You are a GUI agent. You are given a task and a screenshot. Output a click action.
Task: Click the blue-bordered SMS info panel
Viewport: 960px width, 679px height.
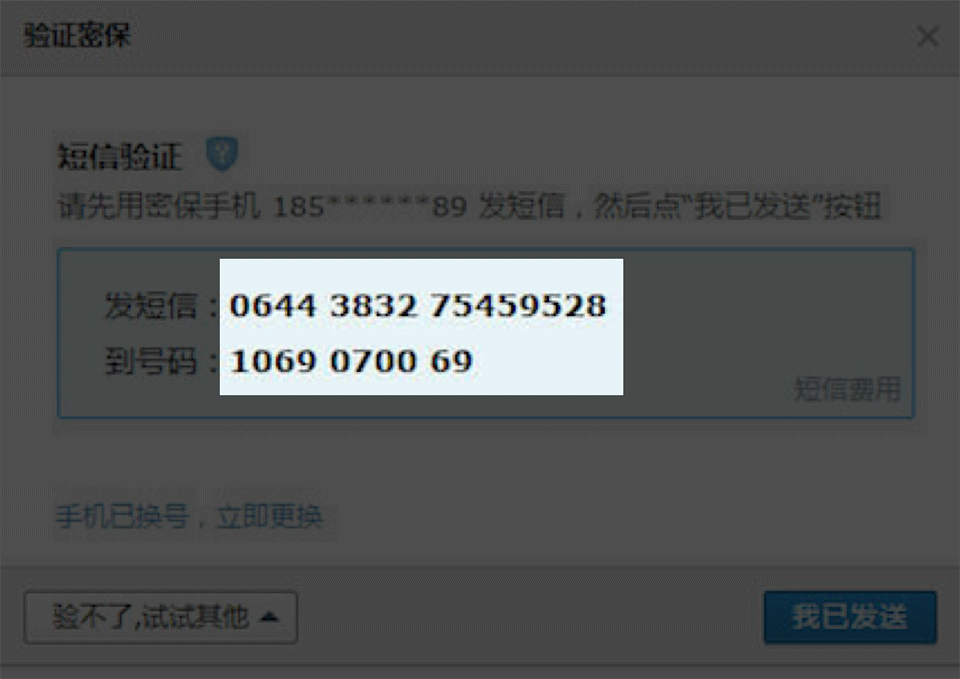(486, 333)
